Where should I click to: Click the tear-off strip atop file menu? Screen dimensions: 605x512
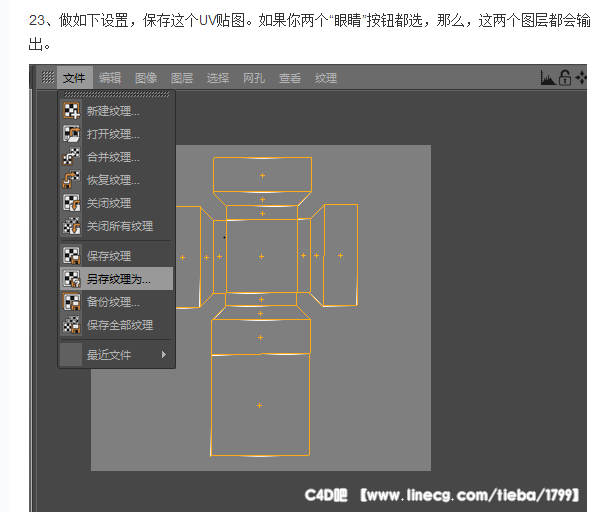(x=117, y=94)
